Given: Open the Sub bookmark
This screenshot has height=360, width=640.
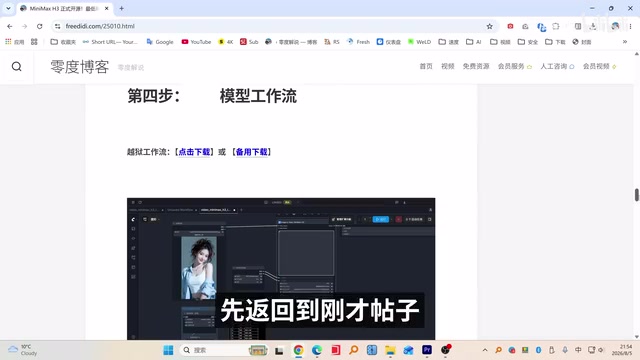Looking at the screenshot, I should pyautogui.click(x=249, y=42).
